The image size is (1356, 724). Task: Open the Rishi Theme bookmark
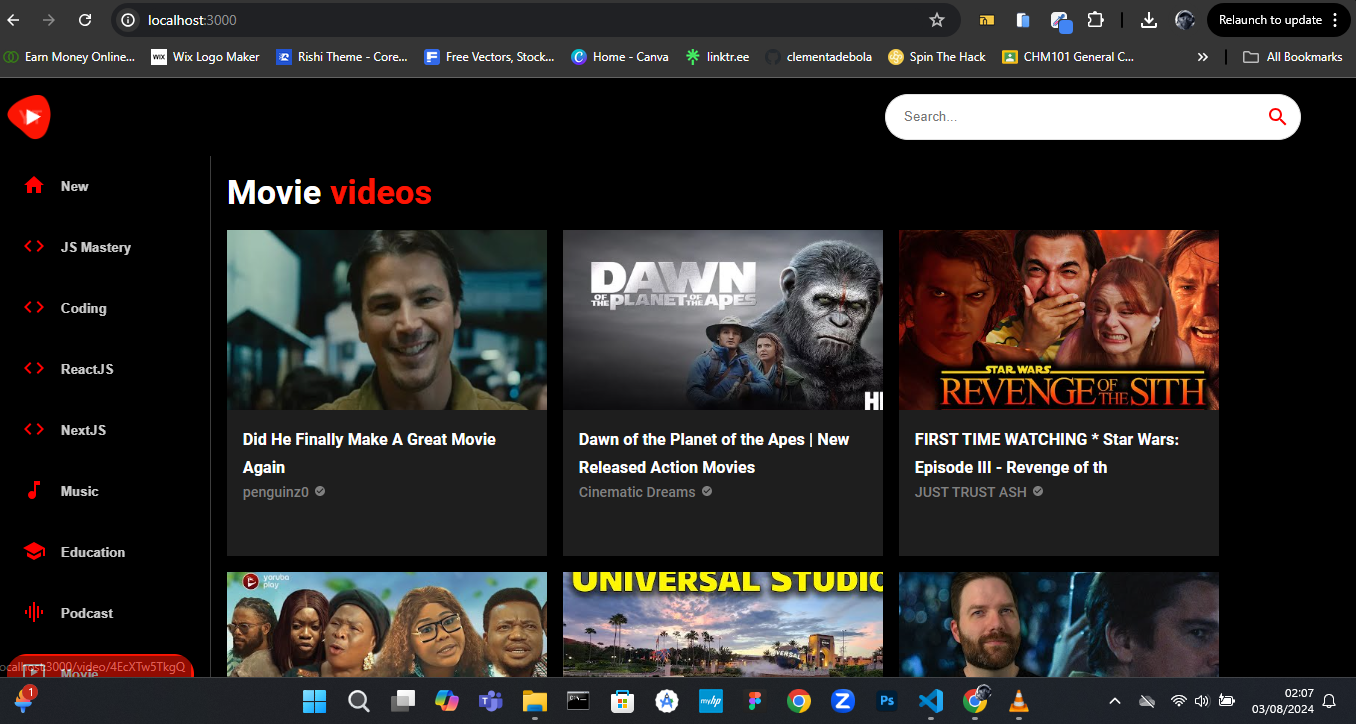pyautogui.click(x=342, y=57)
